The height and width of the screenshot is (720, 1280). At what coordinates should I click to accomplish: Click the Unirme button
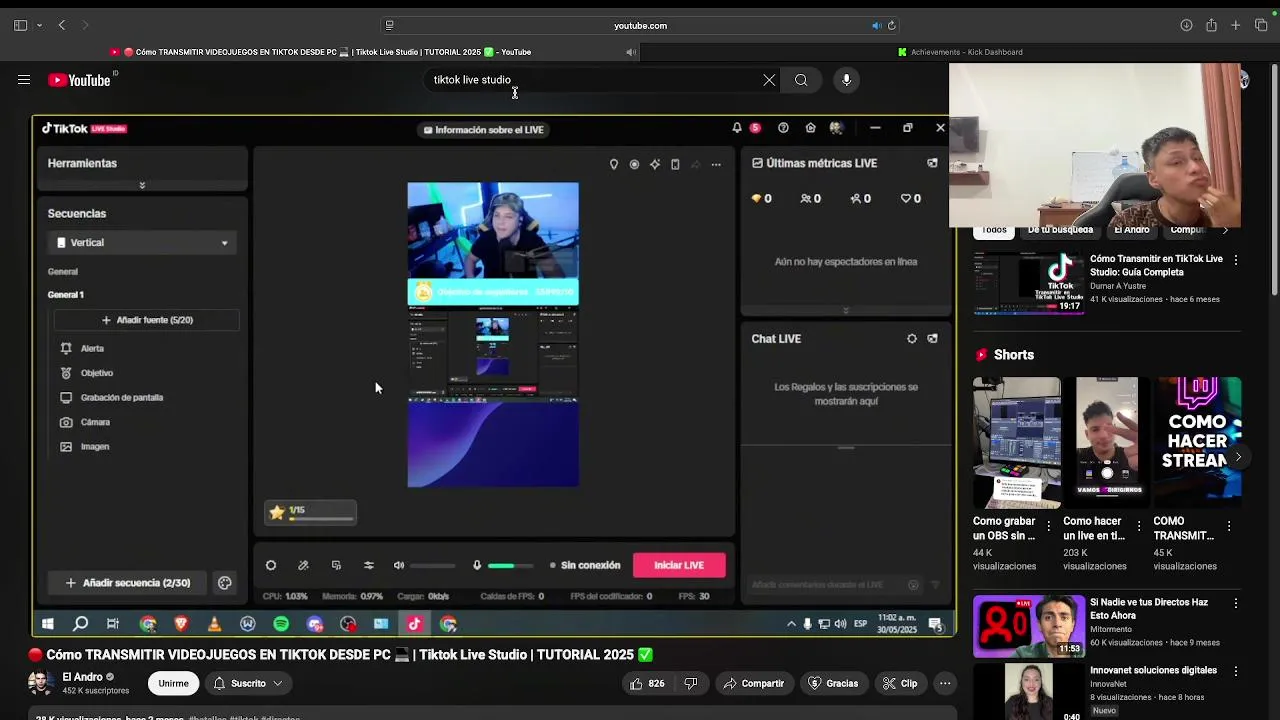point(173,683)
